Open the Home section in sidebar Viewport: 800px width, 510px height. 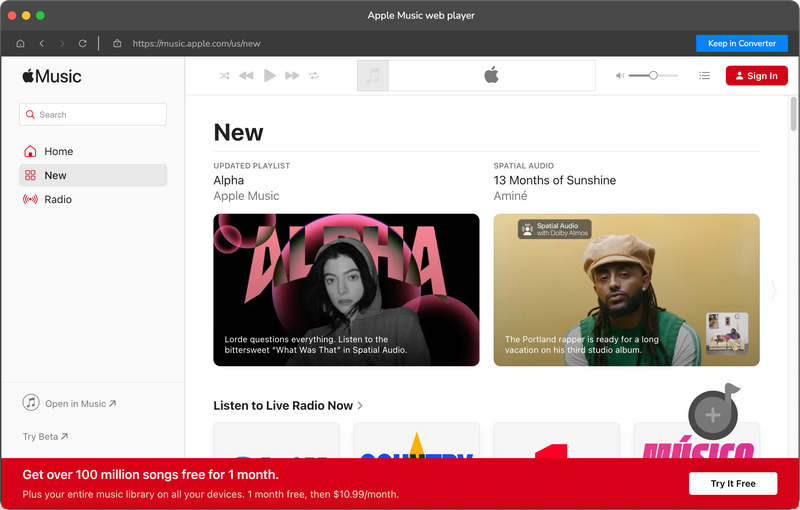point(93,151)
